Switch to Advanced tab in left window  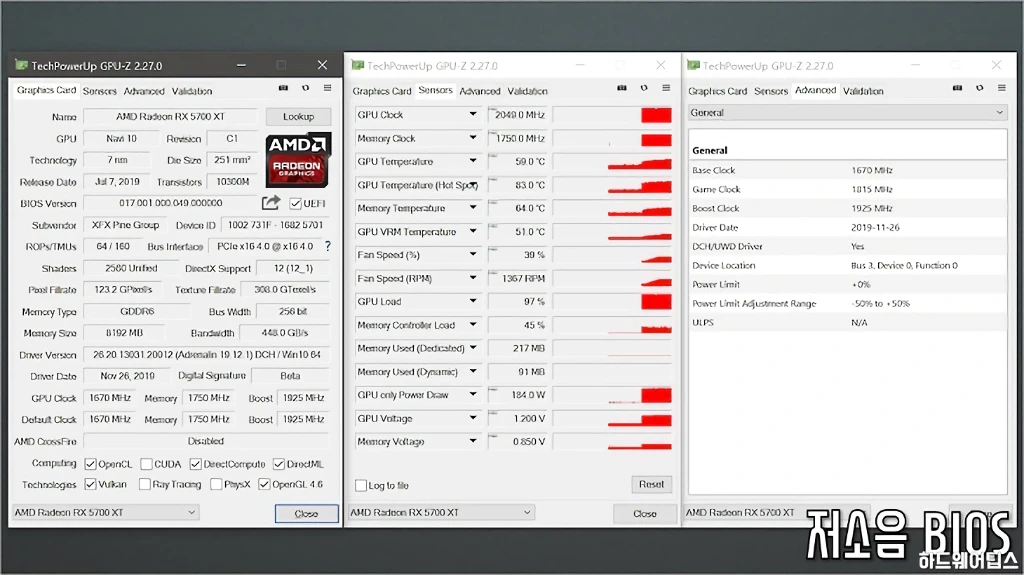pos(144,91)
